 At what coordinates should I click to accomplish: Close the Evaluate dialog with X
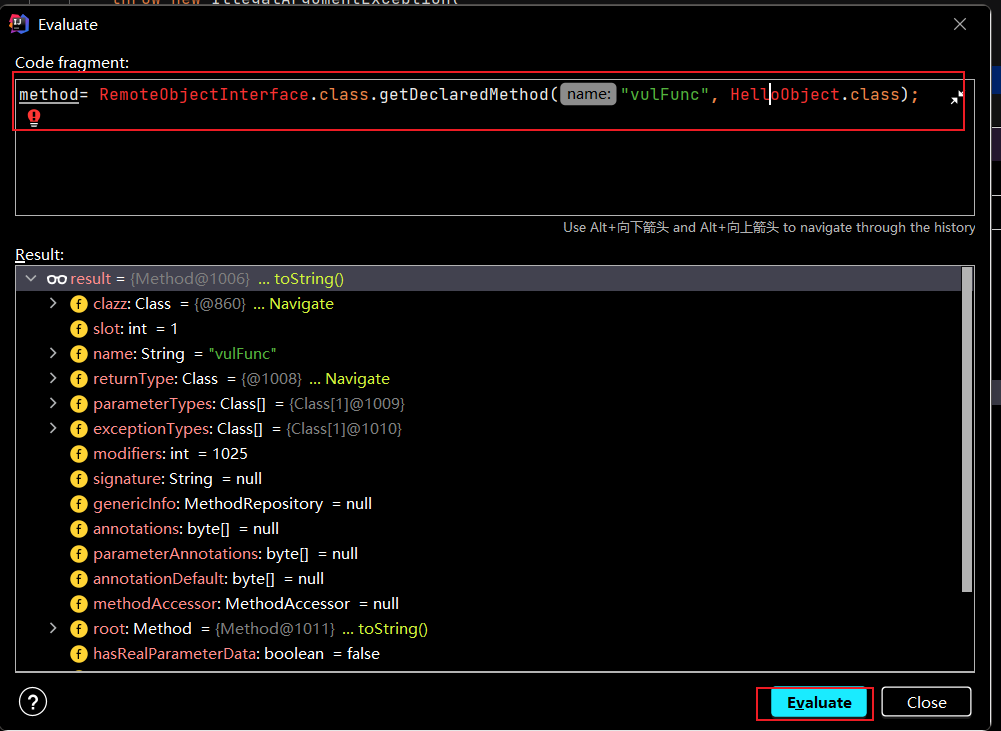coord(960,24)
